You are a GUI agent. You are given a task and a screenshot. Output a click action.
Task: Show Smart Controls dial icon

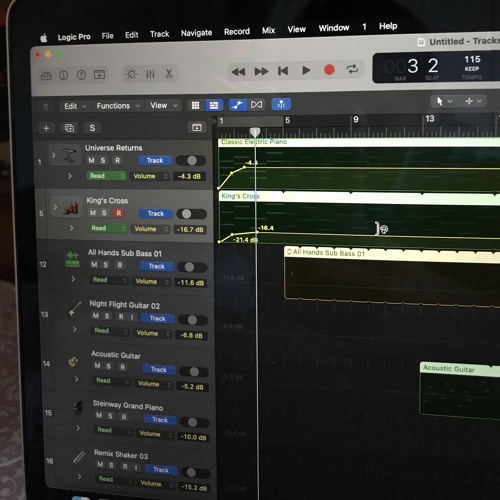tap(131, 74)
